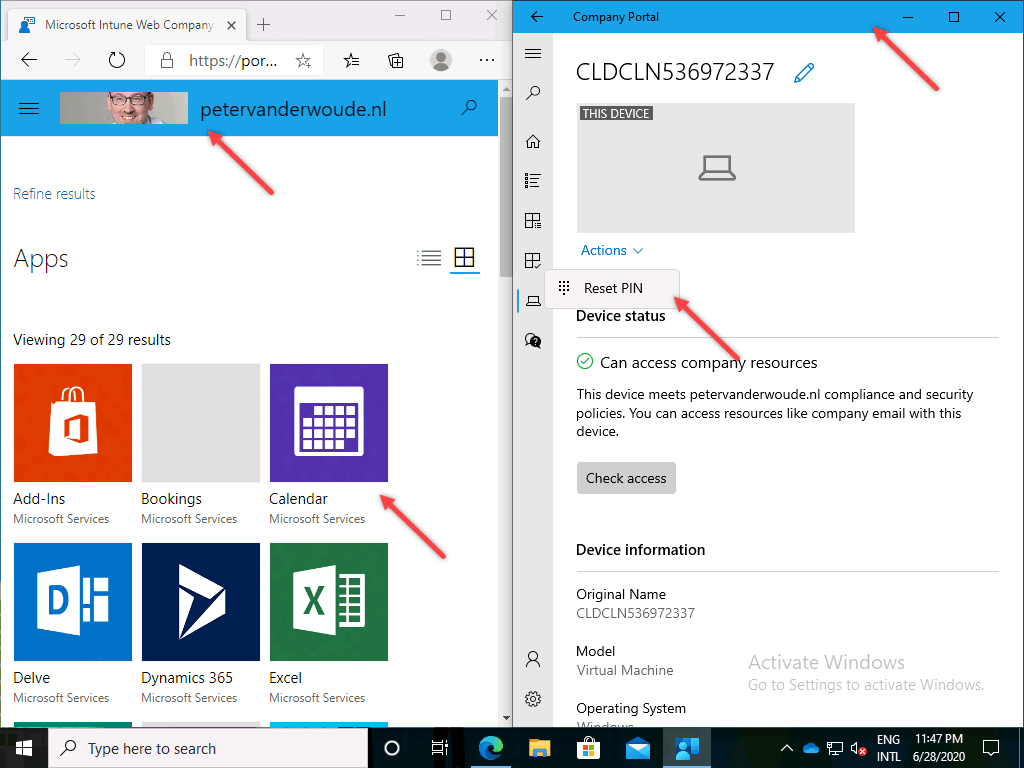Open the Home icon in Company Portal sidebar
1024x768 pixels.
click(x=533, y=141)
